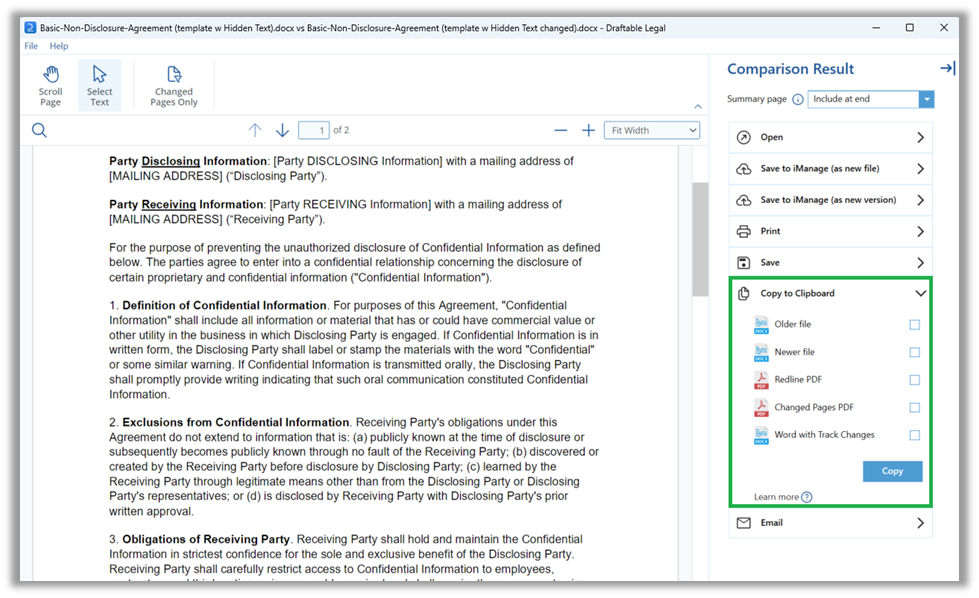Viewport: 979px width, 598px height.
Task: Collapse the Copy to Clipboard chevron
Action: (920, 293)
